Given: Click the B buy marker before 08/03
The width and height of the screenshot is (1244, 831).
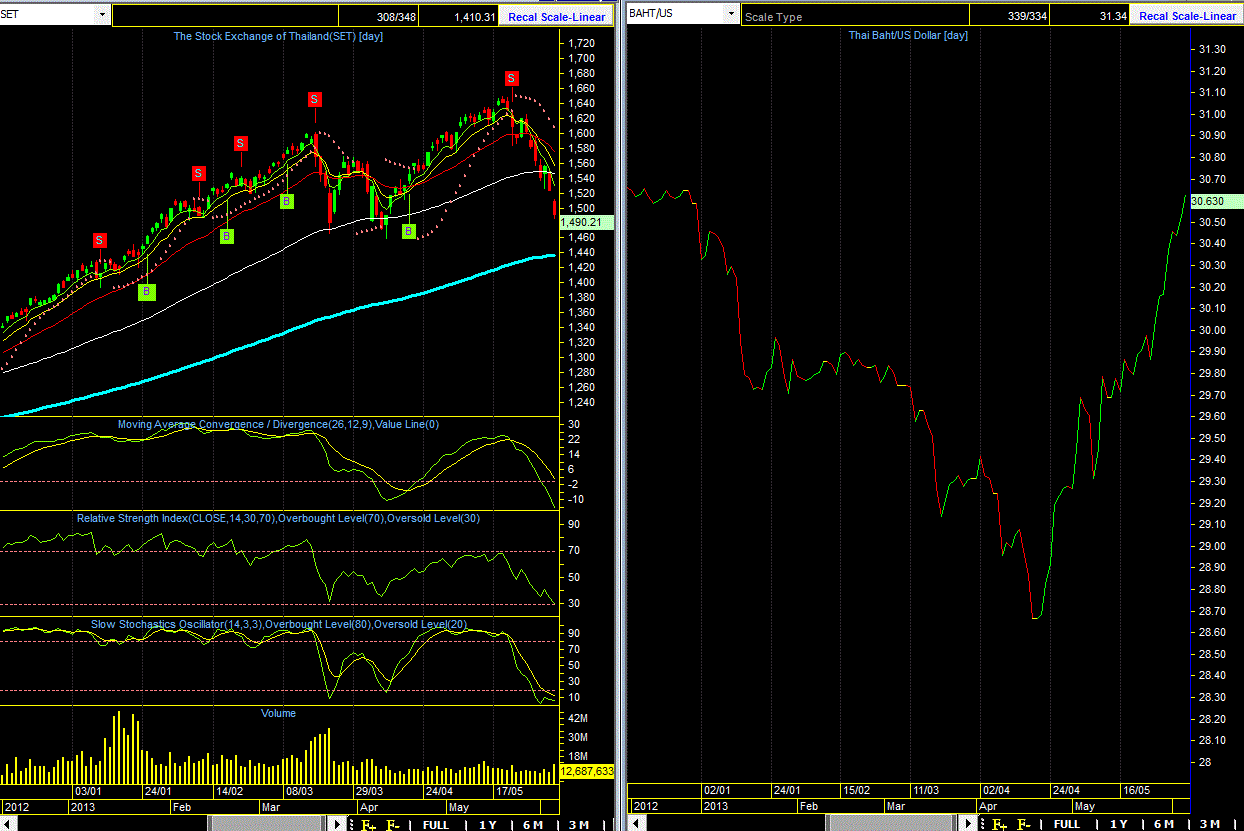Looking at the screenshot, I should [286, 201].
